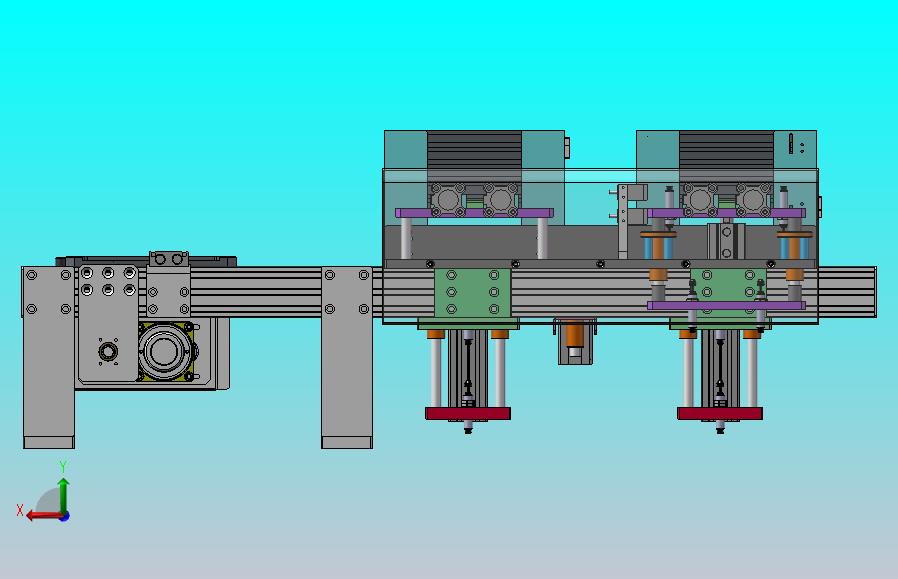The height and width of the screenshot is (579, 898).
Task: Select the left red base plate
Action: tap(468, 413)
